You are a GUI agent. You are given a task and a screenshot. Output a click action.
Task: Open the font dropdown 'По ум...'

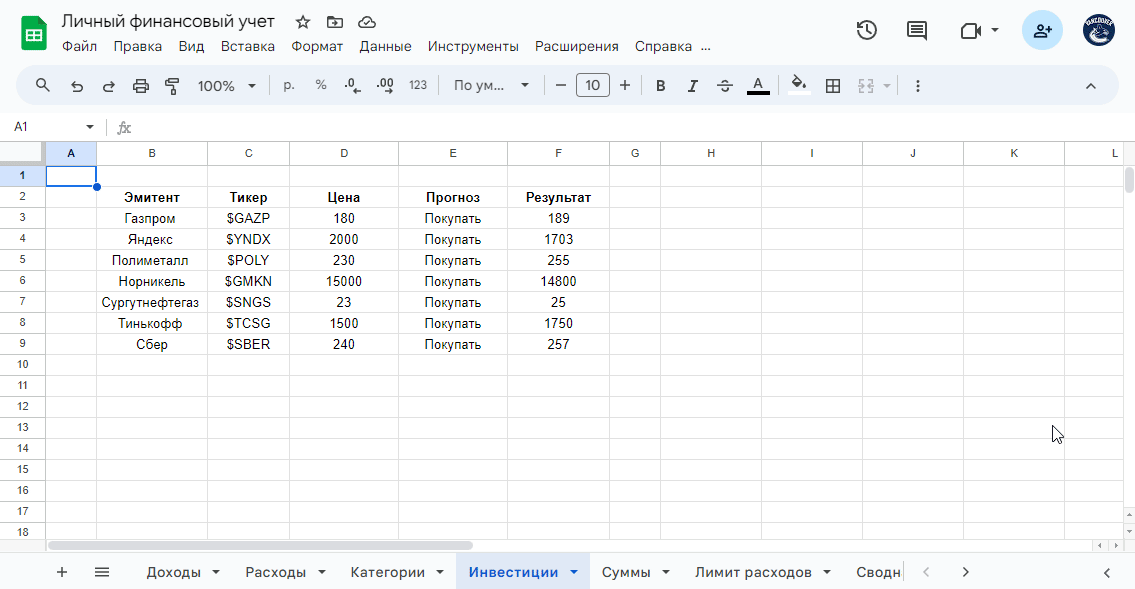tap(491, 85)
